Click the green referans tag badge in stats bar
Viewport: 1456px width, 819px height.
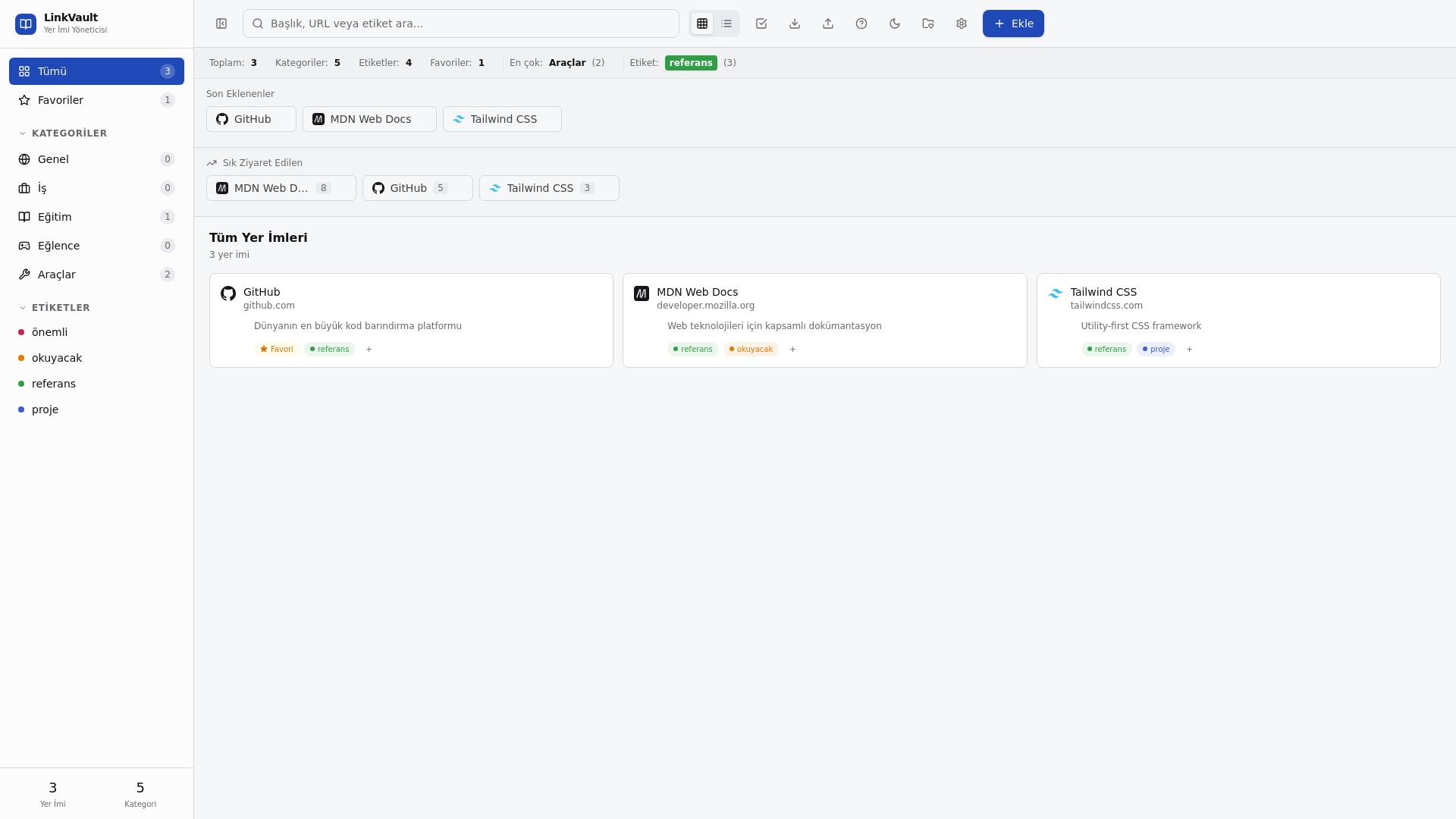[x=691, y=63]
